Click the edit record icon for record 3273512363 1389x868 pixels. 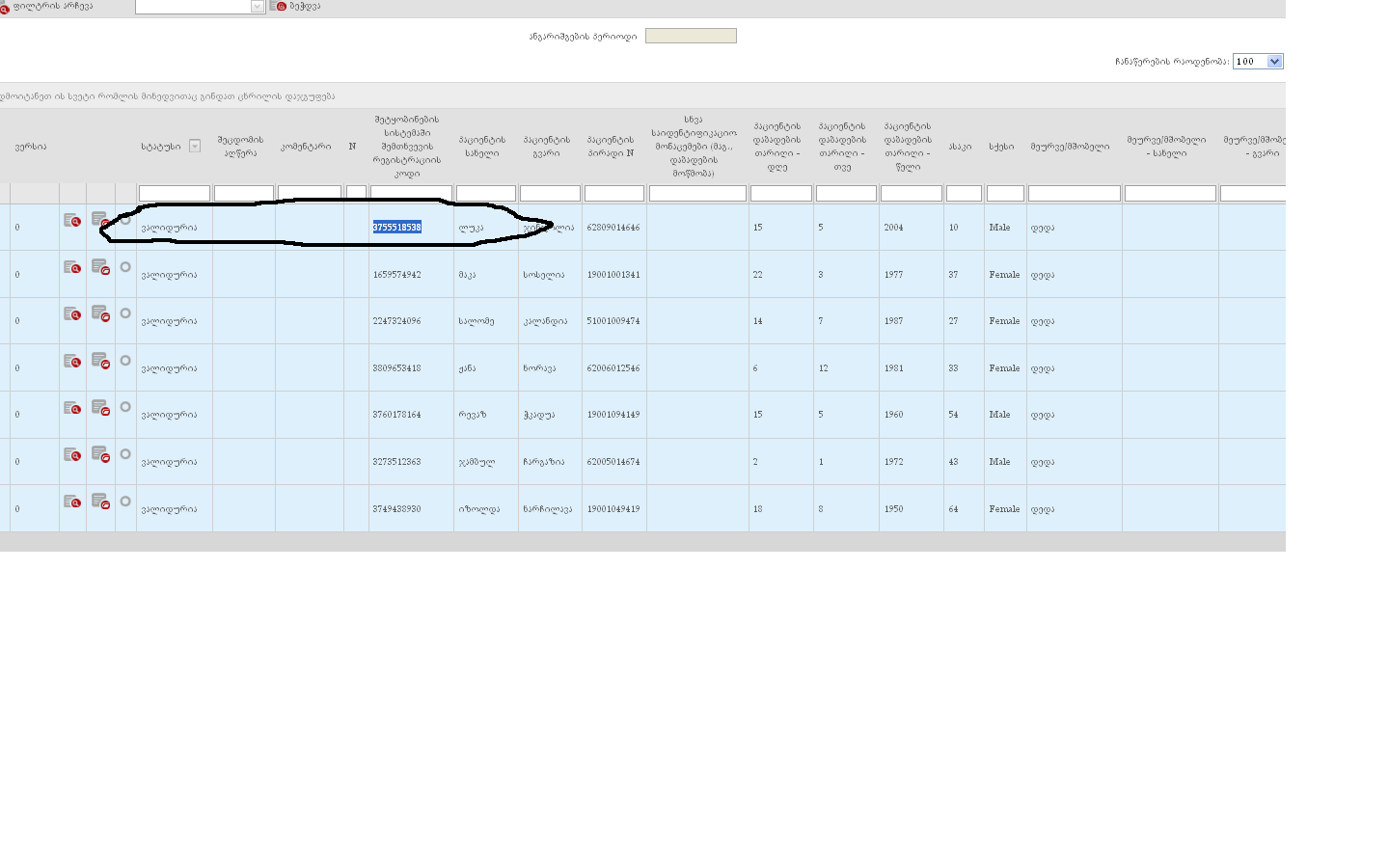pos(100,454)
